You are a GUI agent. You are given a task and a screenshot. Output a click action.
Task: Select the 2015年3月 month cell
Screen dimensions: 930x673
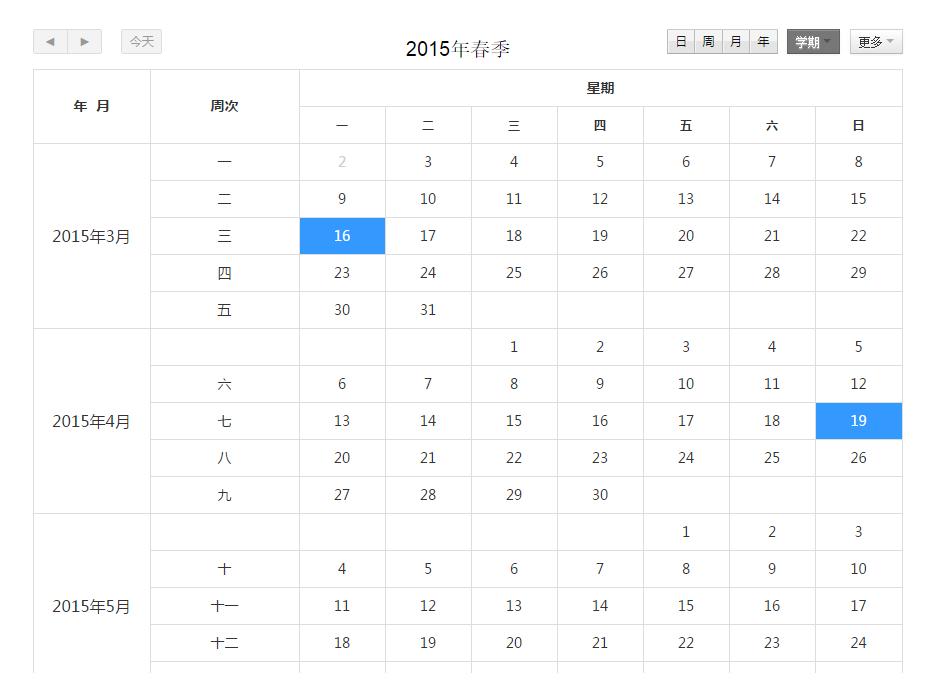(92, 236)
